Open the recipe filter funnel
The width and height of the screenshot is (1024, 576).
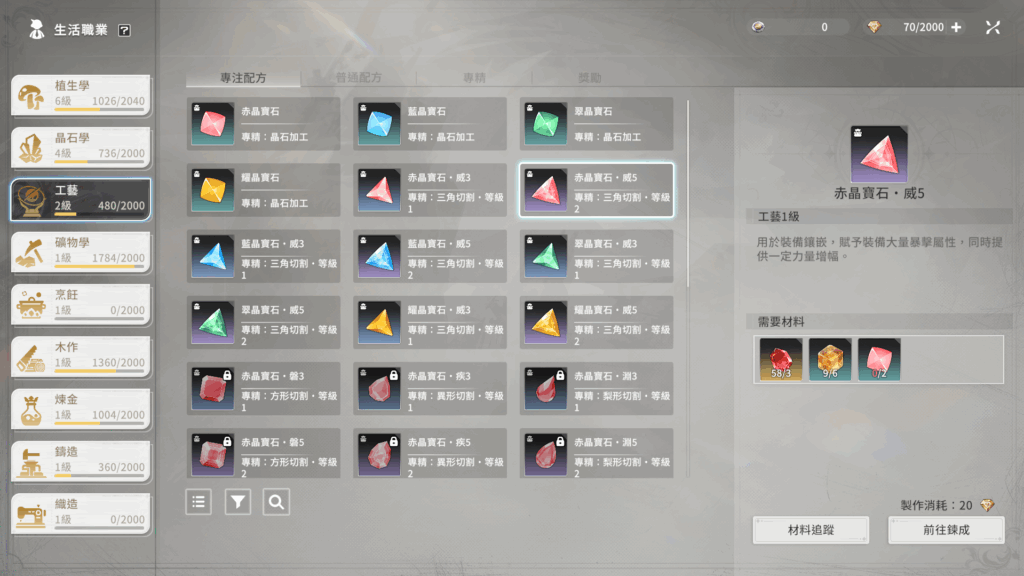[x=238, y=502]
